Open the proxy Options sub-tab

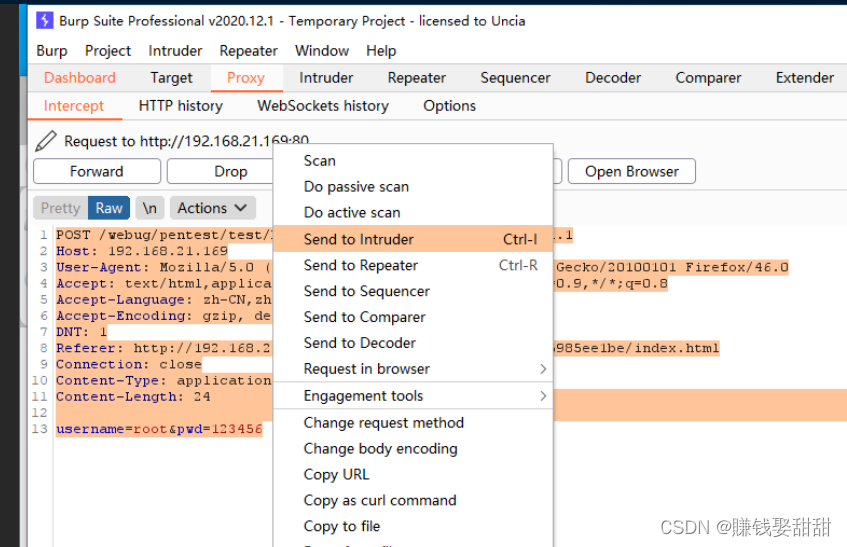tap(449, 106)
